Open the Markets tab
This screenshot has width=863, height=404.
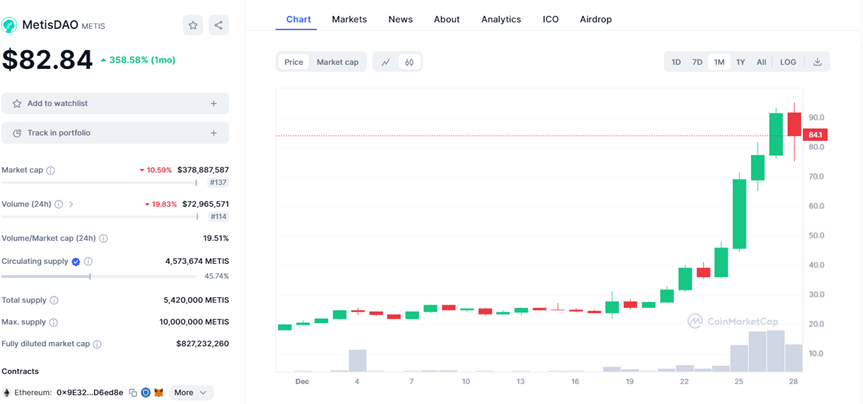(x=349, y=19)
